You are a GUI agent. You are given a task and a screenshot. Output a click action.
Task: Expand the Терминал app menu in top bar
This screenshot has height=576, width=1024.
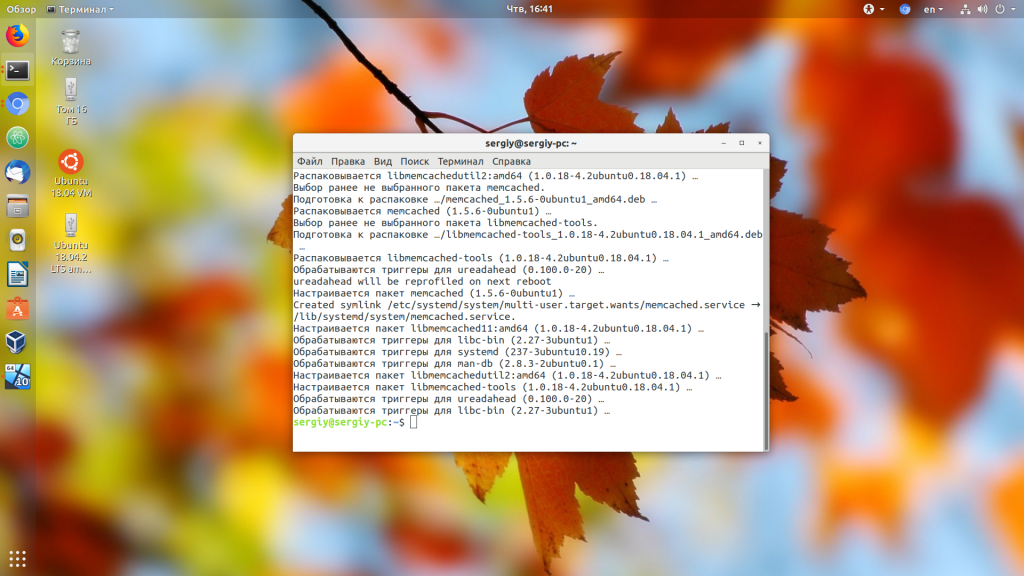tap(80, 9)
